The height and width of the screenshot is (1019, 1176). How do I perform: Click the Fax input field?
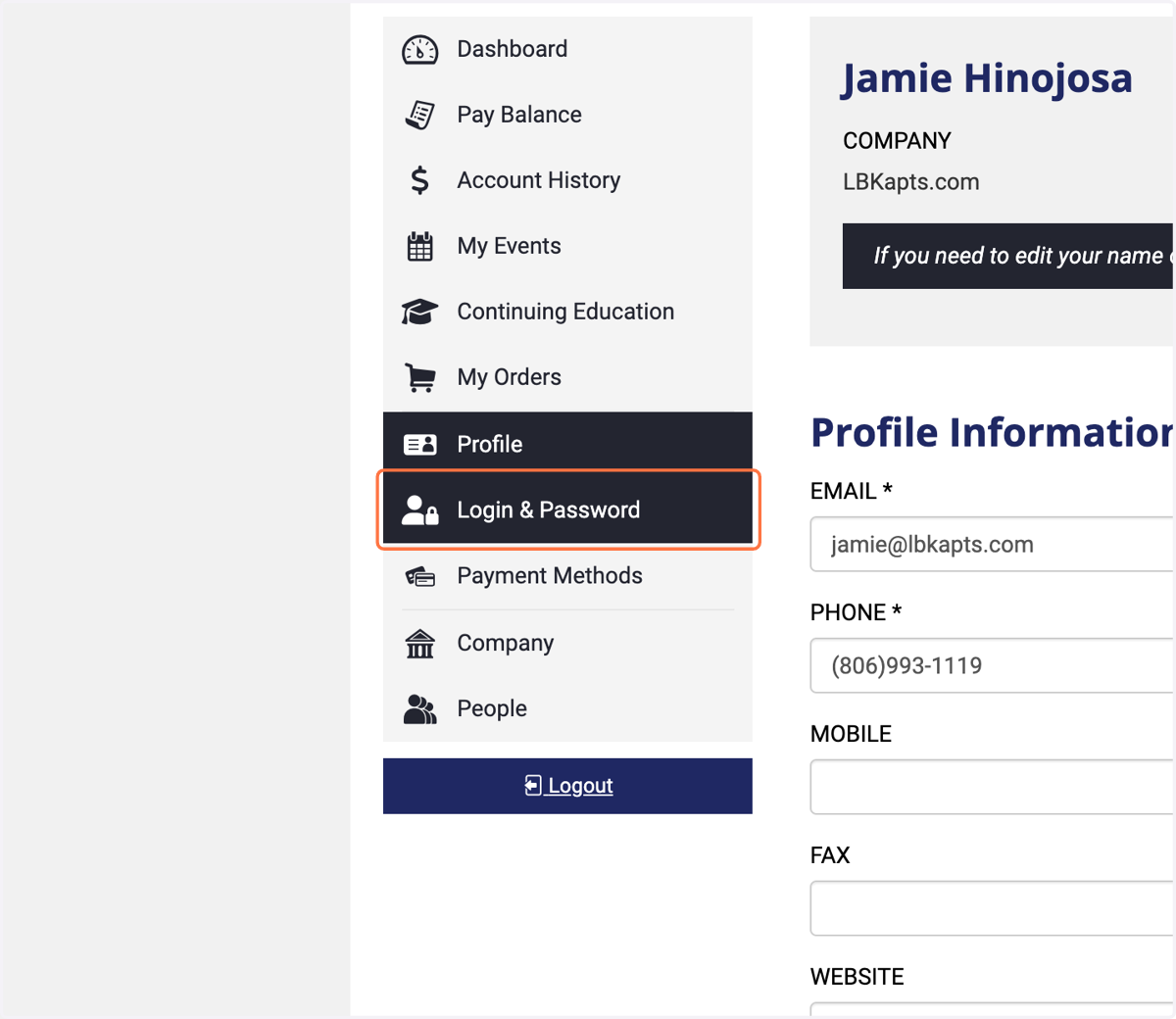tap(992, 908)
